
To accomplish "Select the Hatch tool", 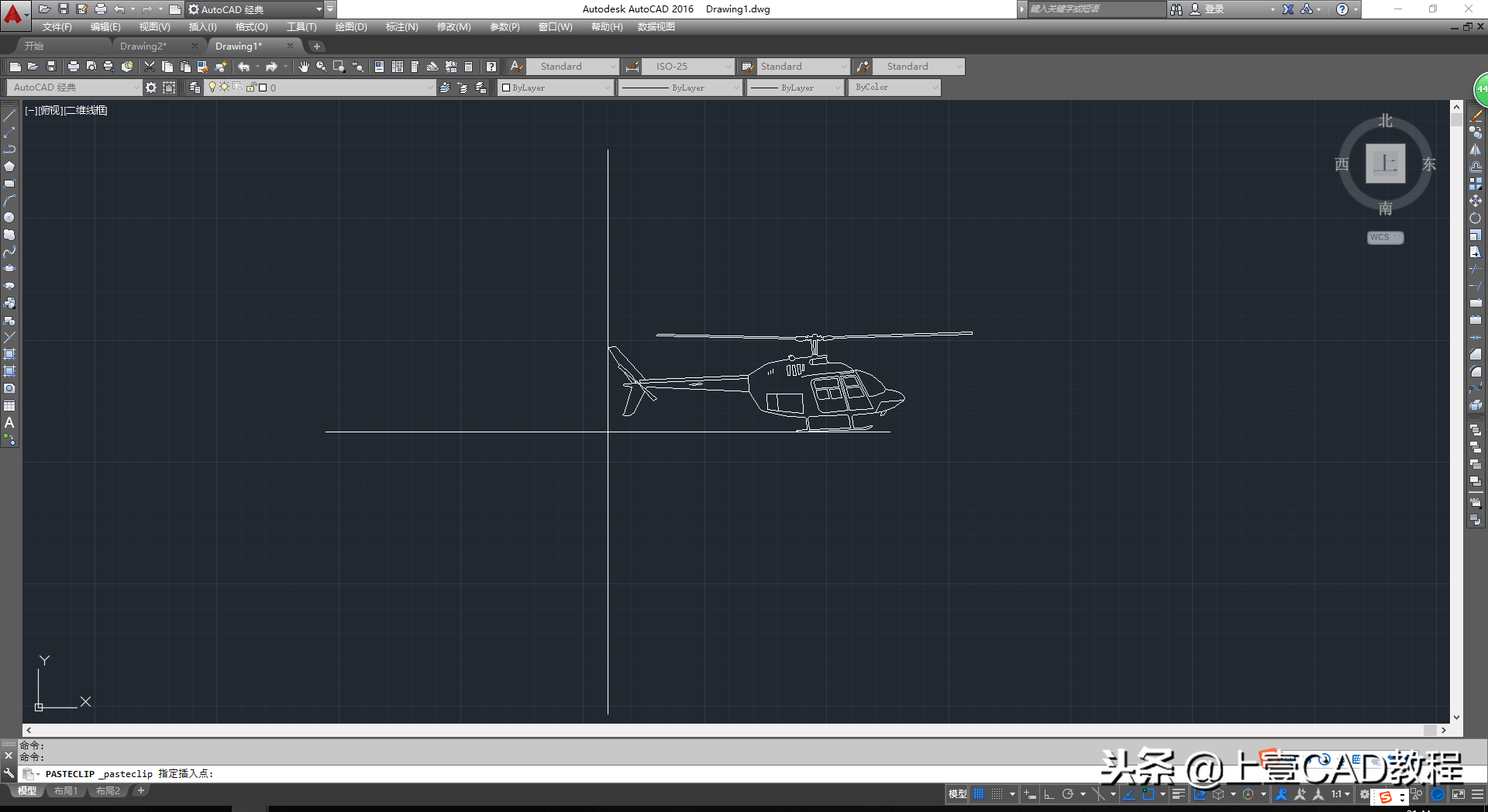I will (9, 354).
